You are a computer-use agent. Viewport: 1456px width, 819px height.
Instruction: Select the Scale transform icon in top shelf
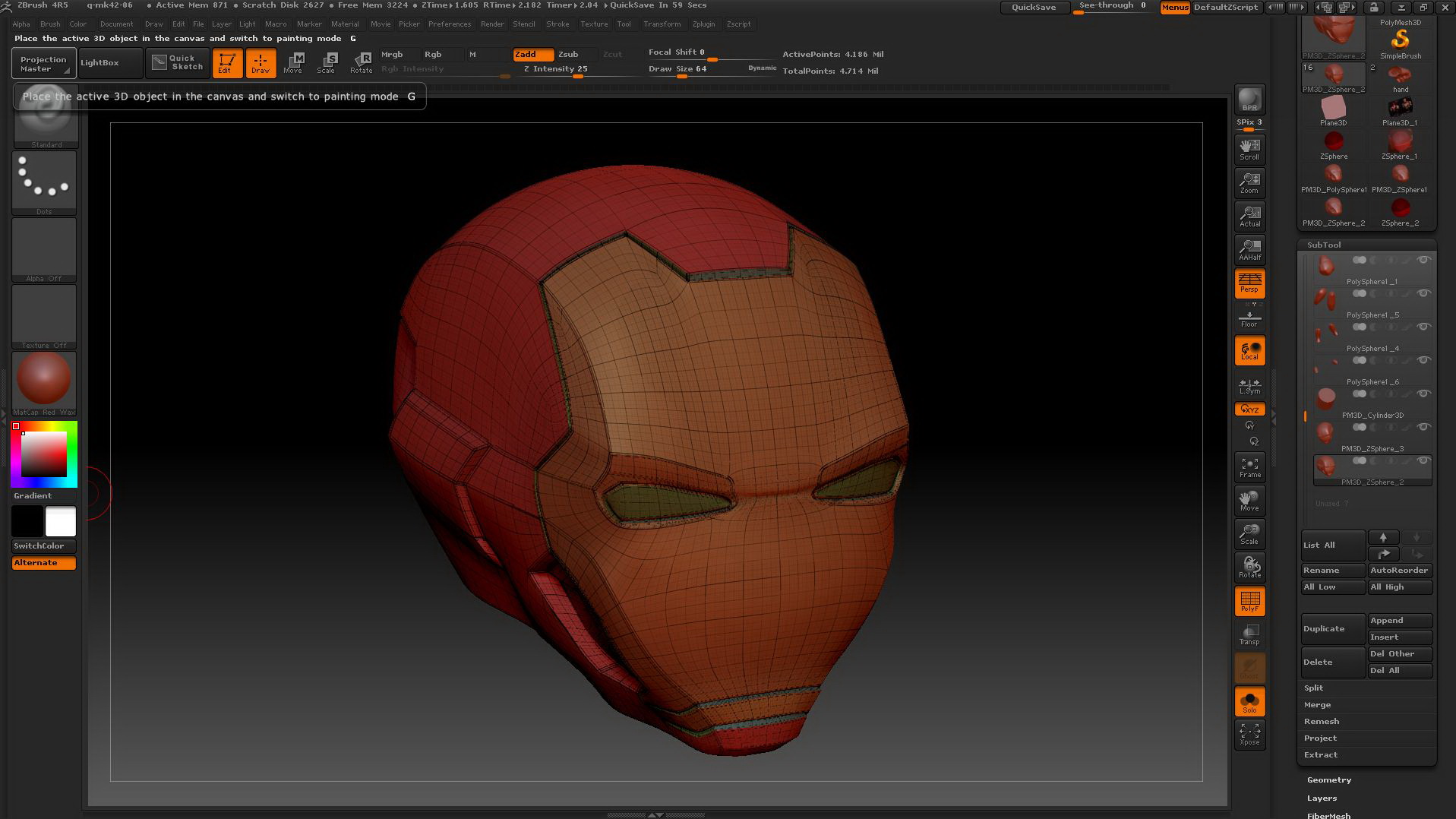pyautogui.click(x=327, y=63)
